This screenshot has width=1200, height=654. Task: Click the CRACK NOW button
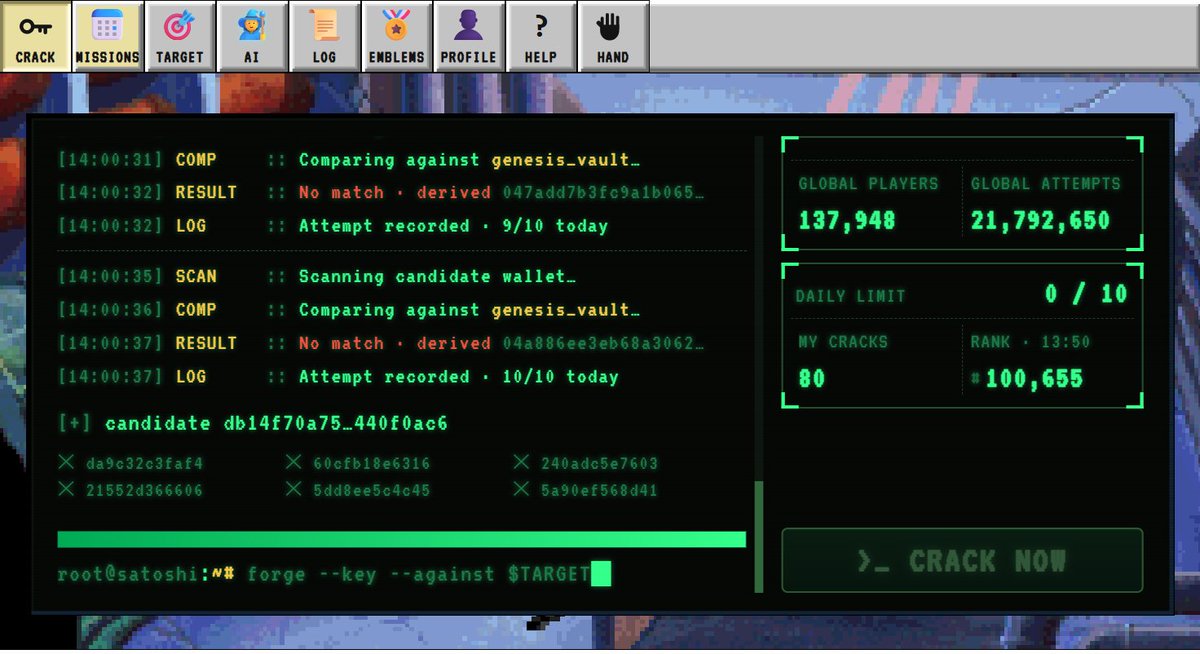962,561
